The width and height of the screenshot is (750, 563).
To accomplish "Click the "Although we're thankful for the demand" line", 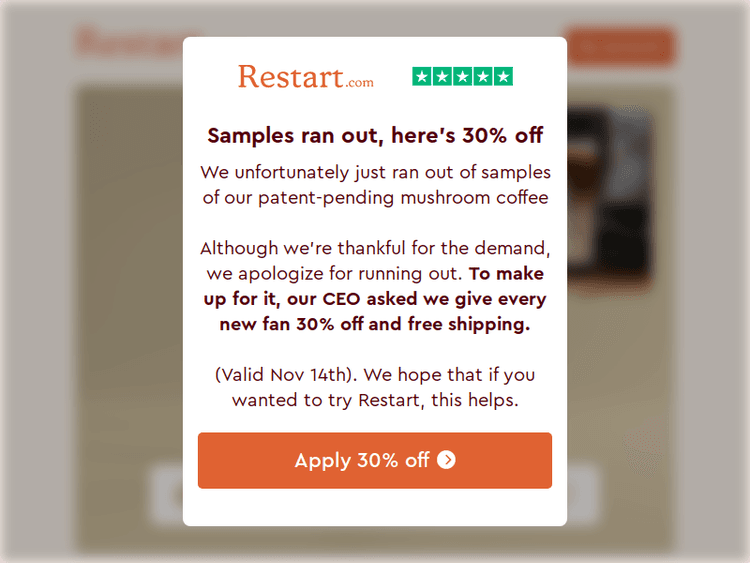I will coord(375,248).
